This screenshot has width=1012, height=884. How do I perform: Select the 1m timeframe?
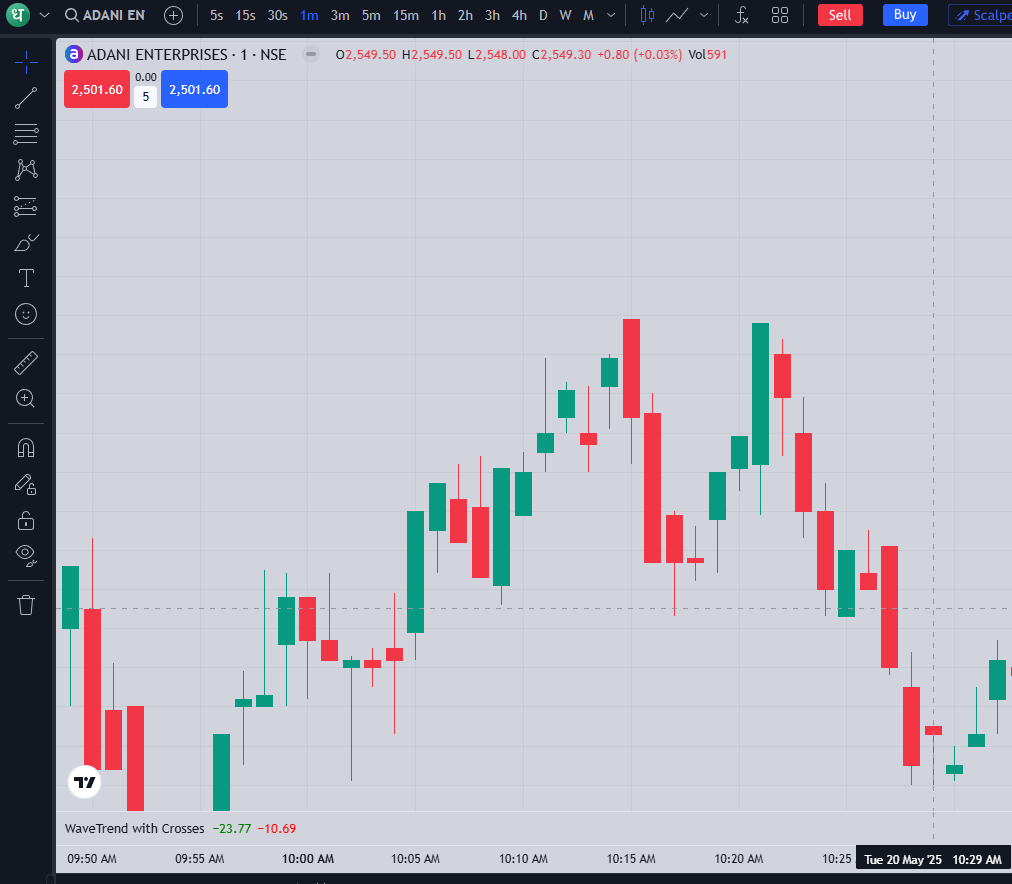tap(309, 15)
